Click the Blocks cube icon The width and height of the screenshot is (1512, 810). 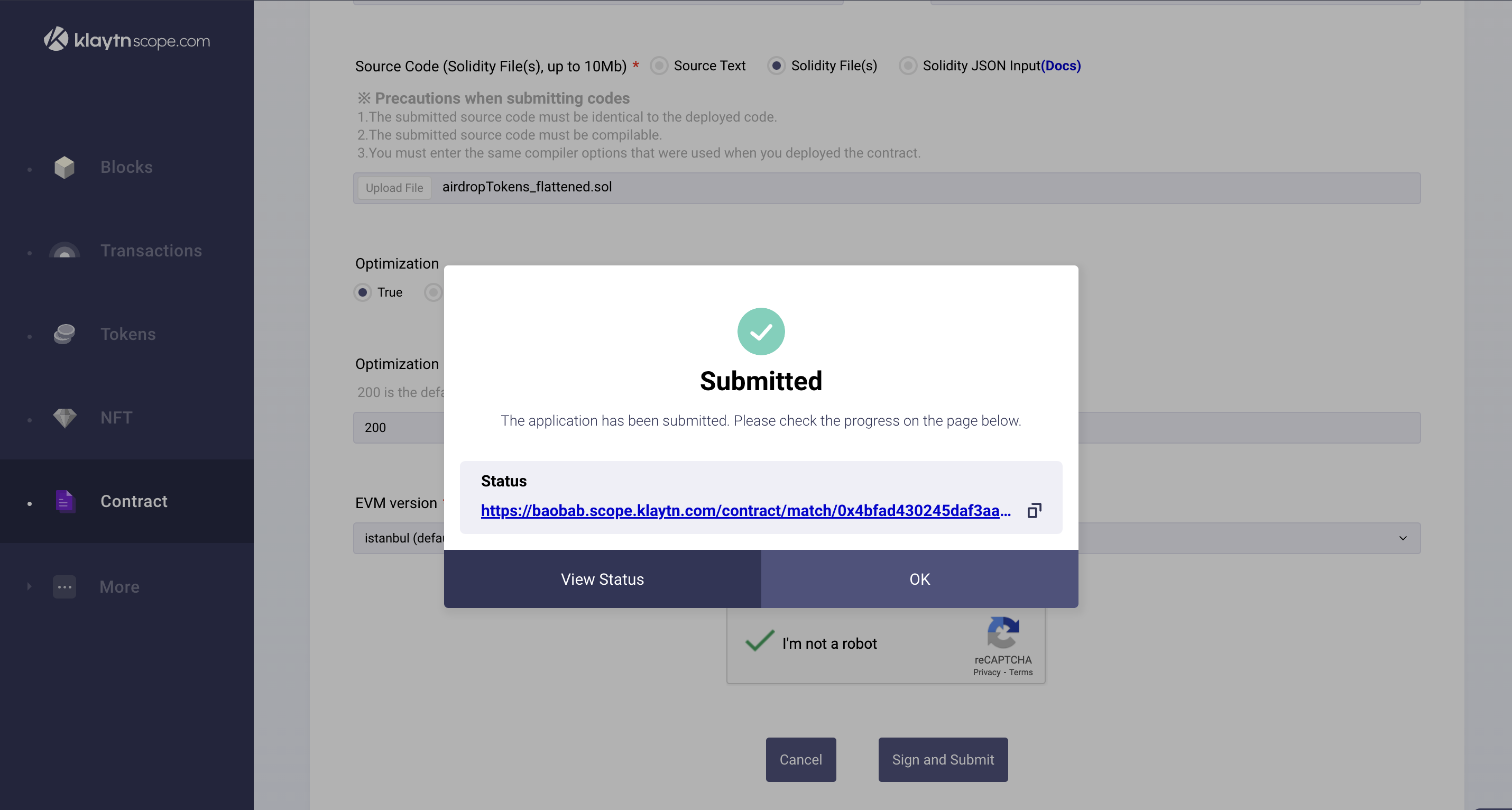point(64,167)
